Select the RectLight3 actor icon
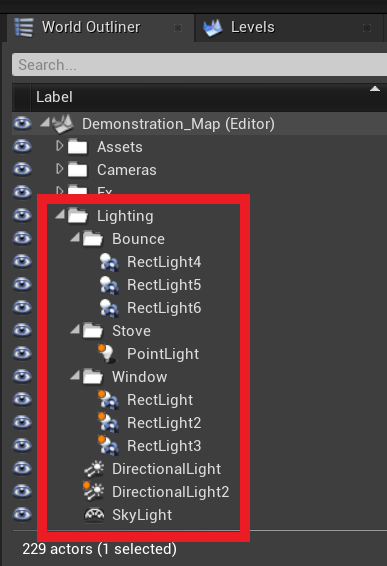This screenshot has height=566, width=387. [108, 445]
